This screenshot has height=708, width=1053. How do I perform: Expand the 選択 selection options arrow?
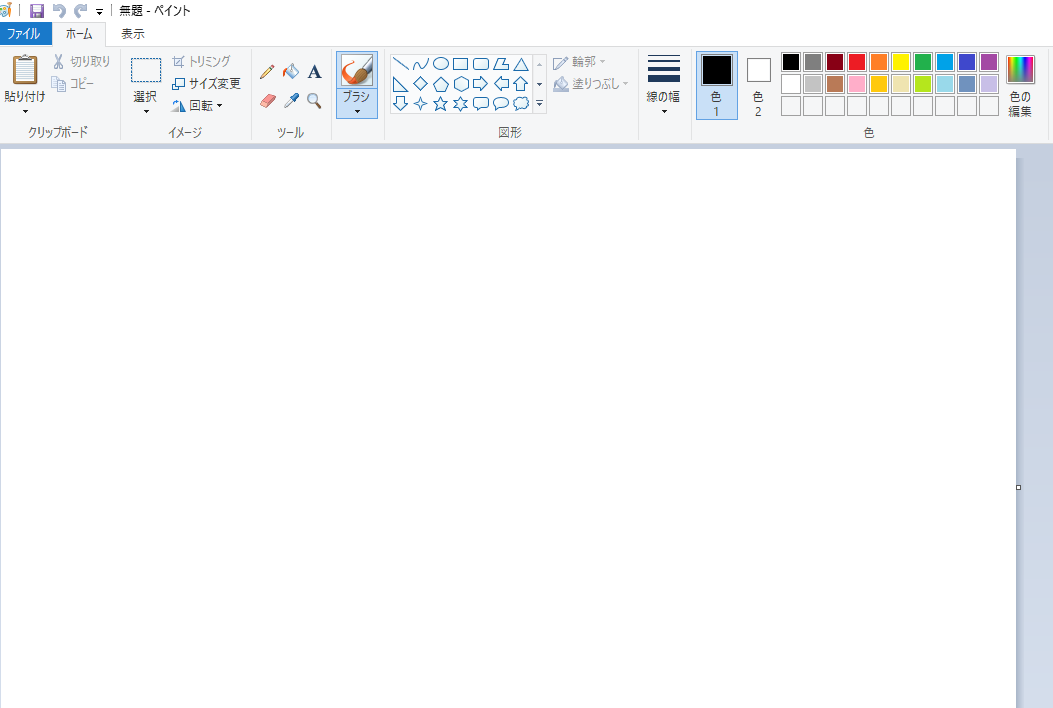[146, 111]
